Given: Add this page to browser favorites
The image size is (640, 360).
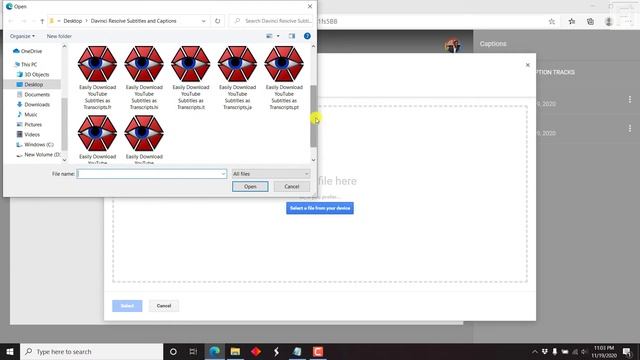Looking at the screenshot, I should pyautogui.click(x=551, y=22).
